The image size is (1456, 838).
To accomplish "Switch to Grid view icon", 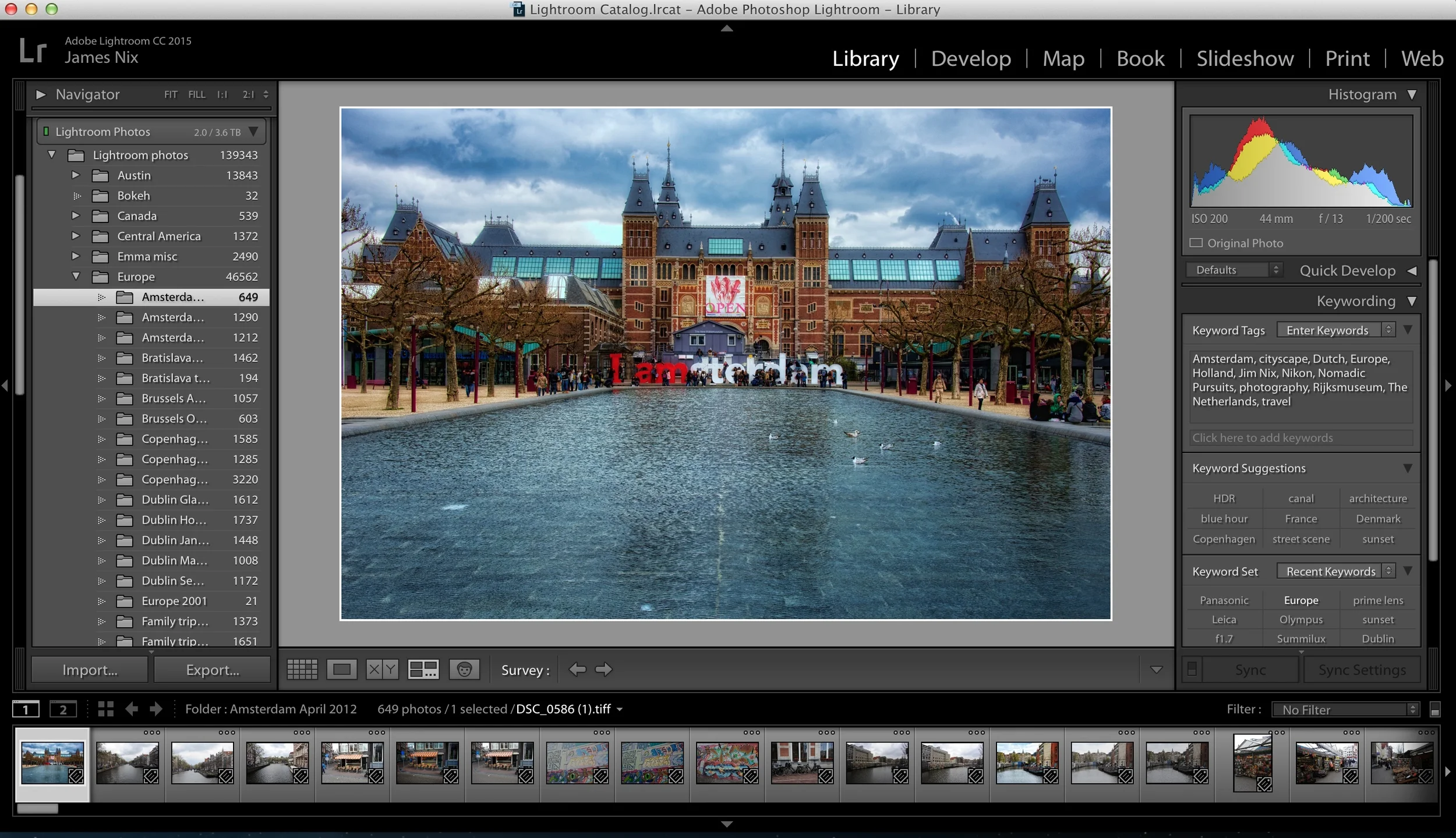I will tap(302, 670).
